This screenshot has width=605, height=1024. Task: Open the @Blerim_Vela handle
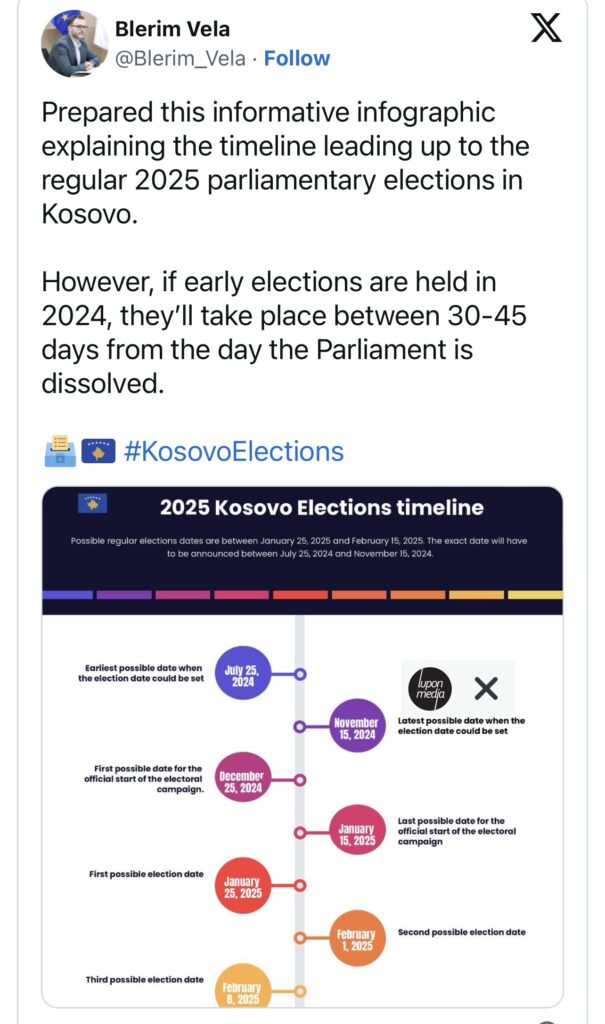(180, 58)
